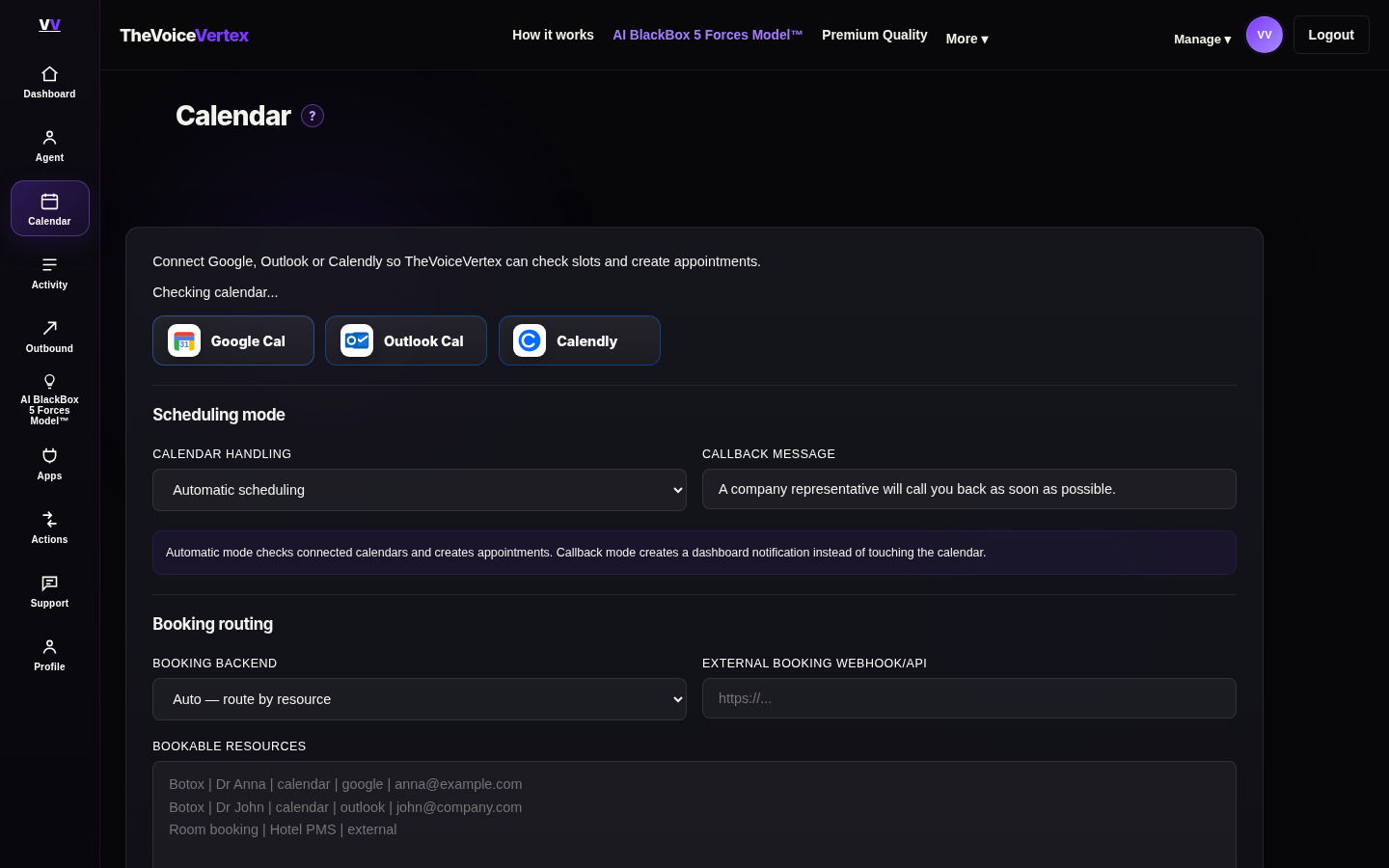Open the Calendar Handling dropdown
1389x868 pixels.
(420, 490)
